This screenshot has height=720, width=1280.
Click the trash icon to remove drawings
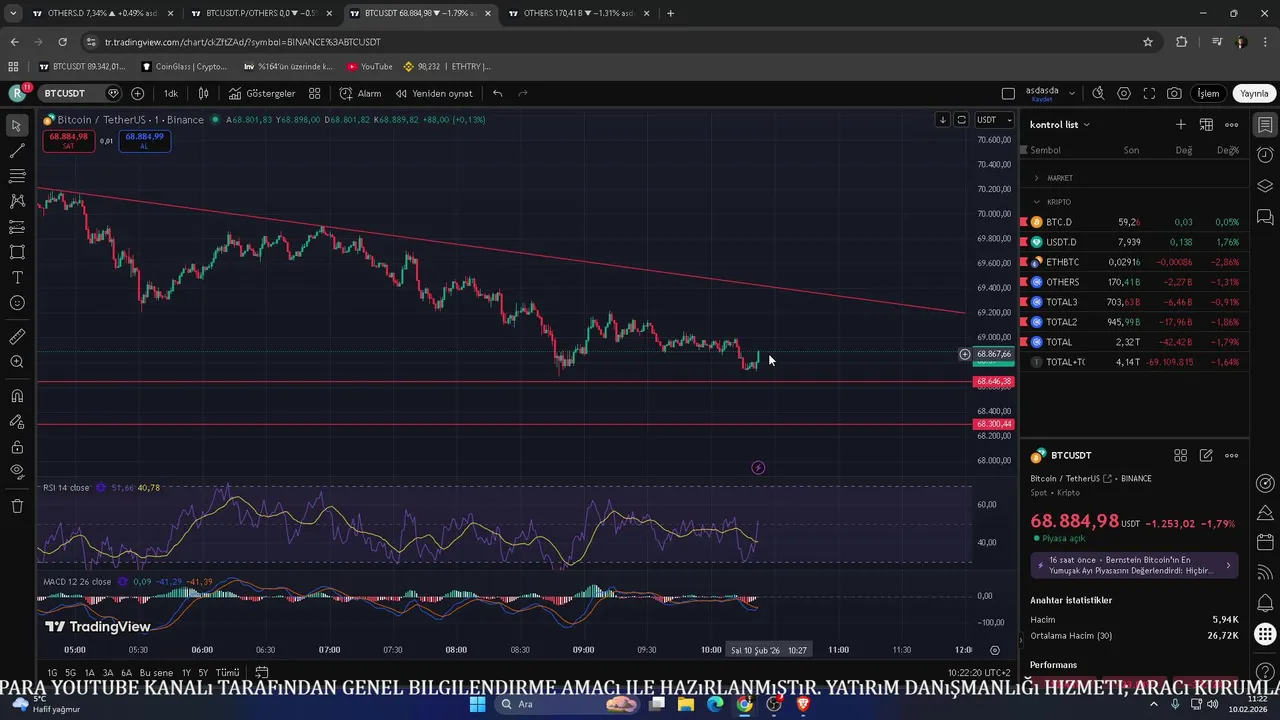click(x=17, y=506)
